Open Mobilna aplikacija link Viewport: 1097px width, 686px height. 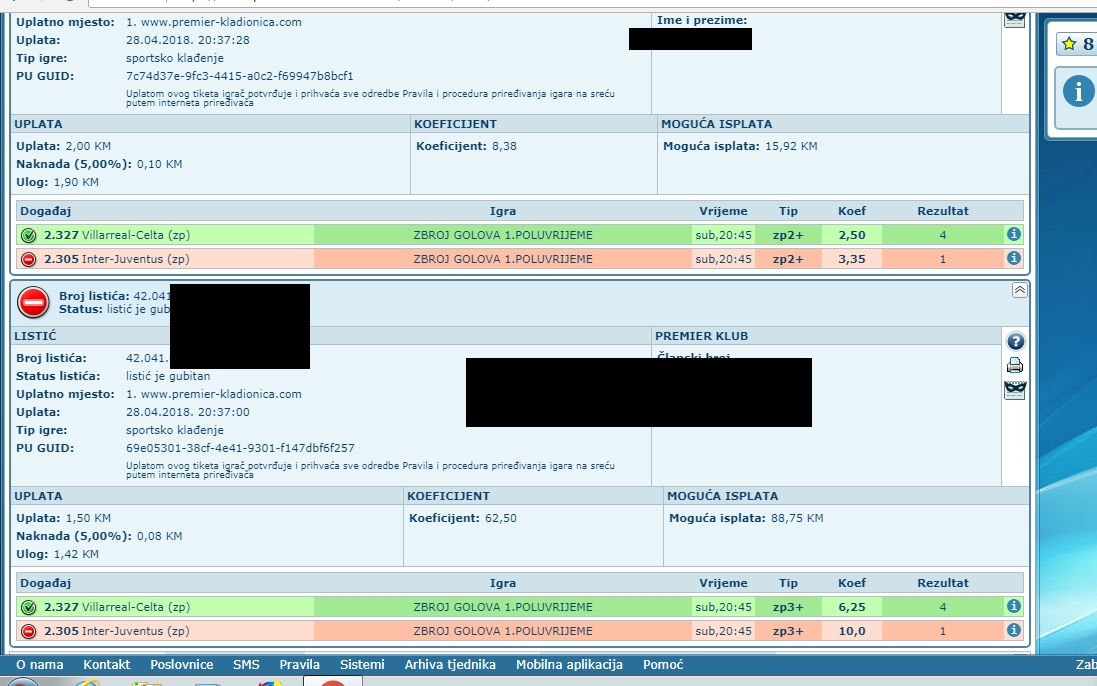(569, 664)
